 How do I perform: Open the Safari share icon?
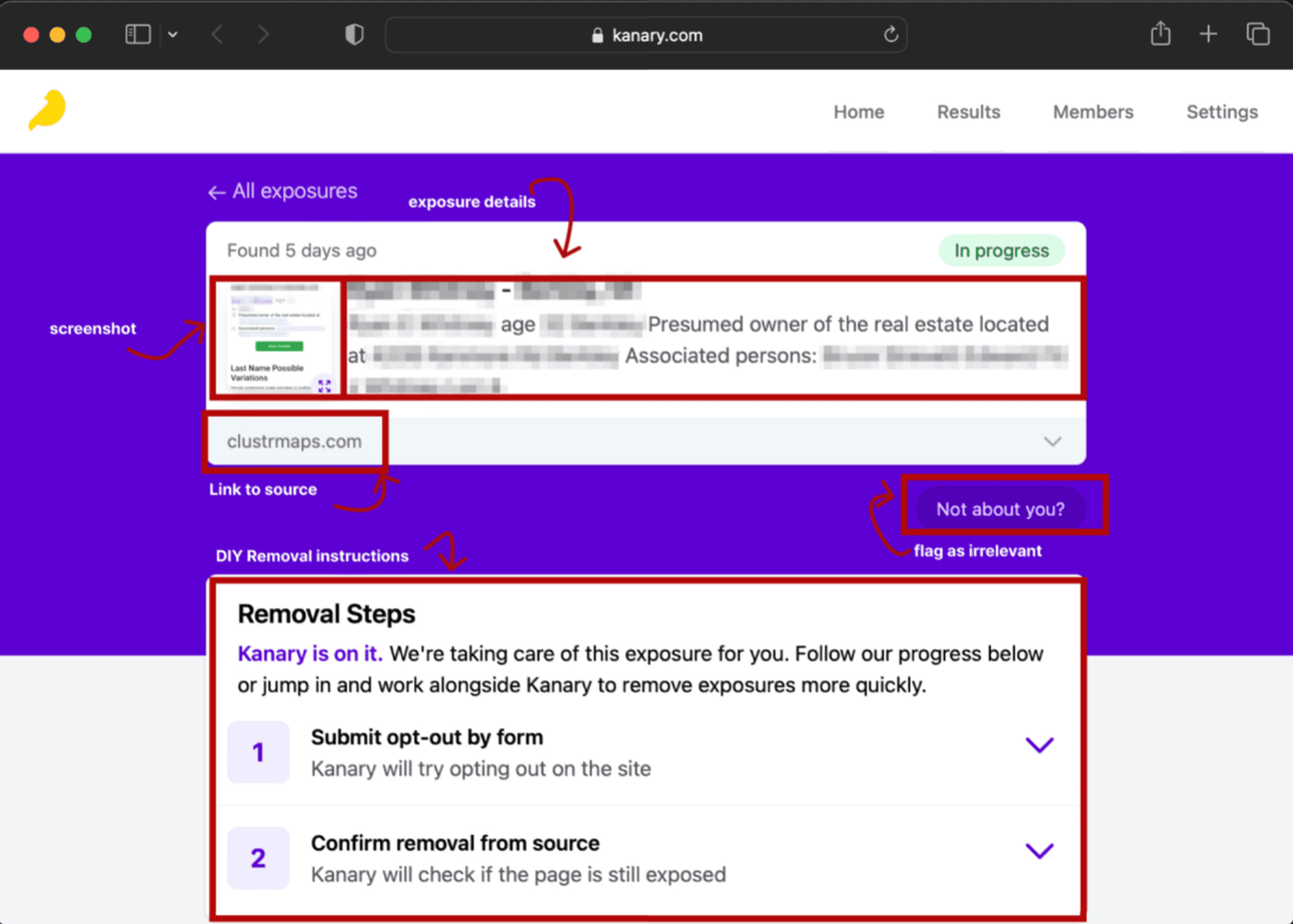tap(1160, 34)
